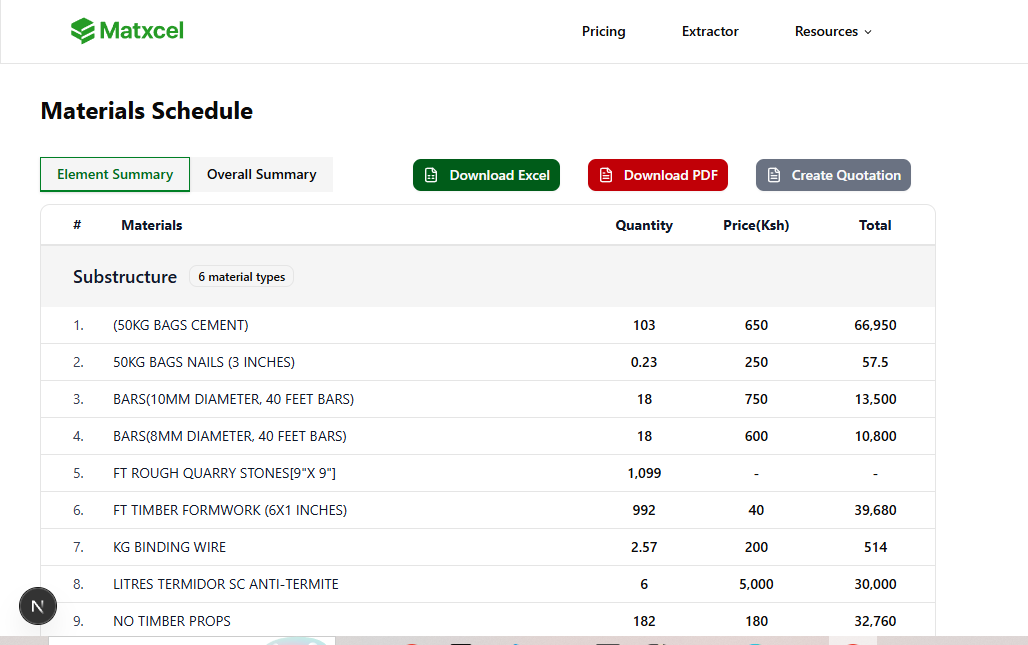
Task: Select the Element Summary tab
Action: pos(114,174)
